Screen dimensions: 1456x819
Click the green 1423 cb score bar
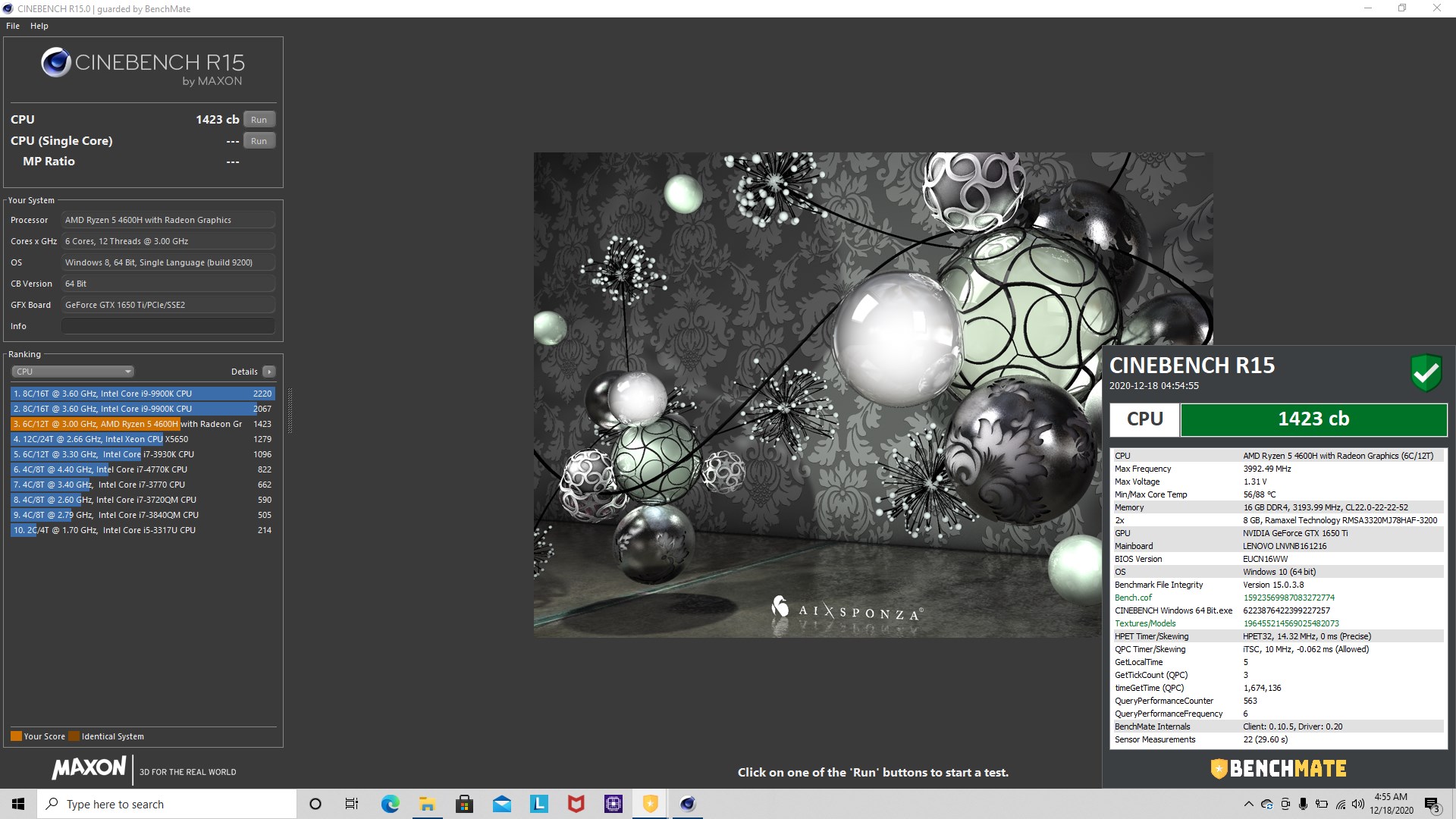click(x=1313, y=419)
